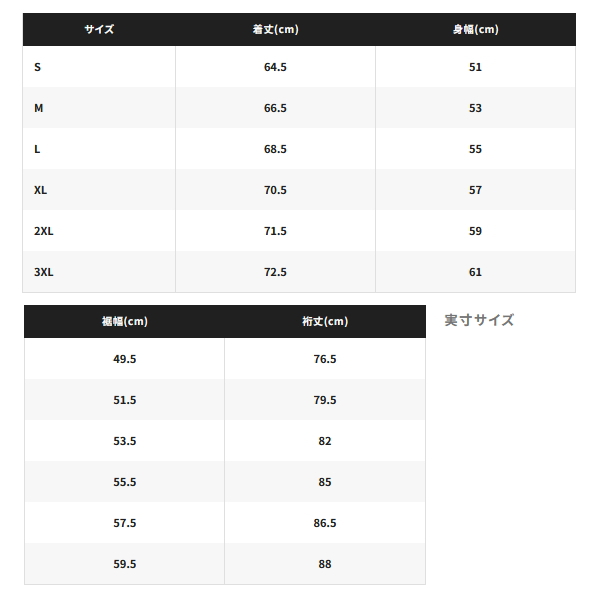The width and height of the screenshot is (600, 600).
Task: Click the 64.5 length cell
Action: (275, 67)
